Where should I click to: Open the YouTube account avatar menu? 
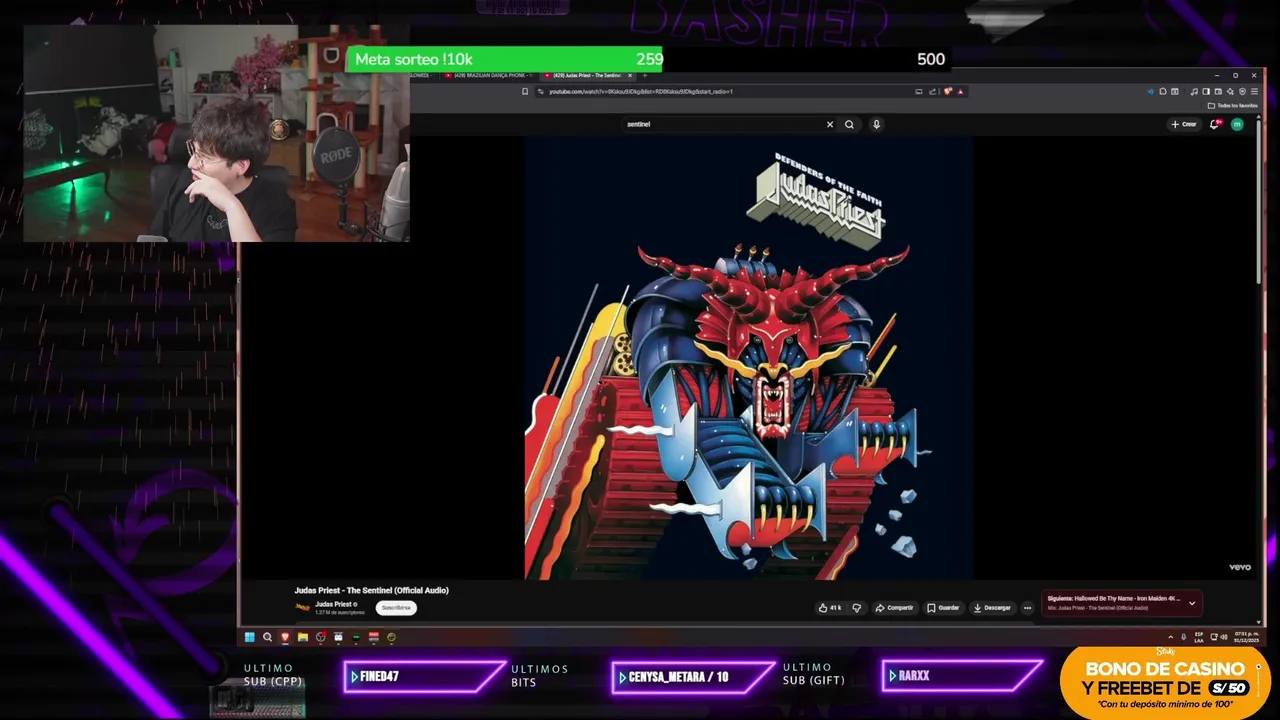pyautogui.click(x=1237, y=124)
